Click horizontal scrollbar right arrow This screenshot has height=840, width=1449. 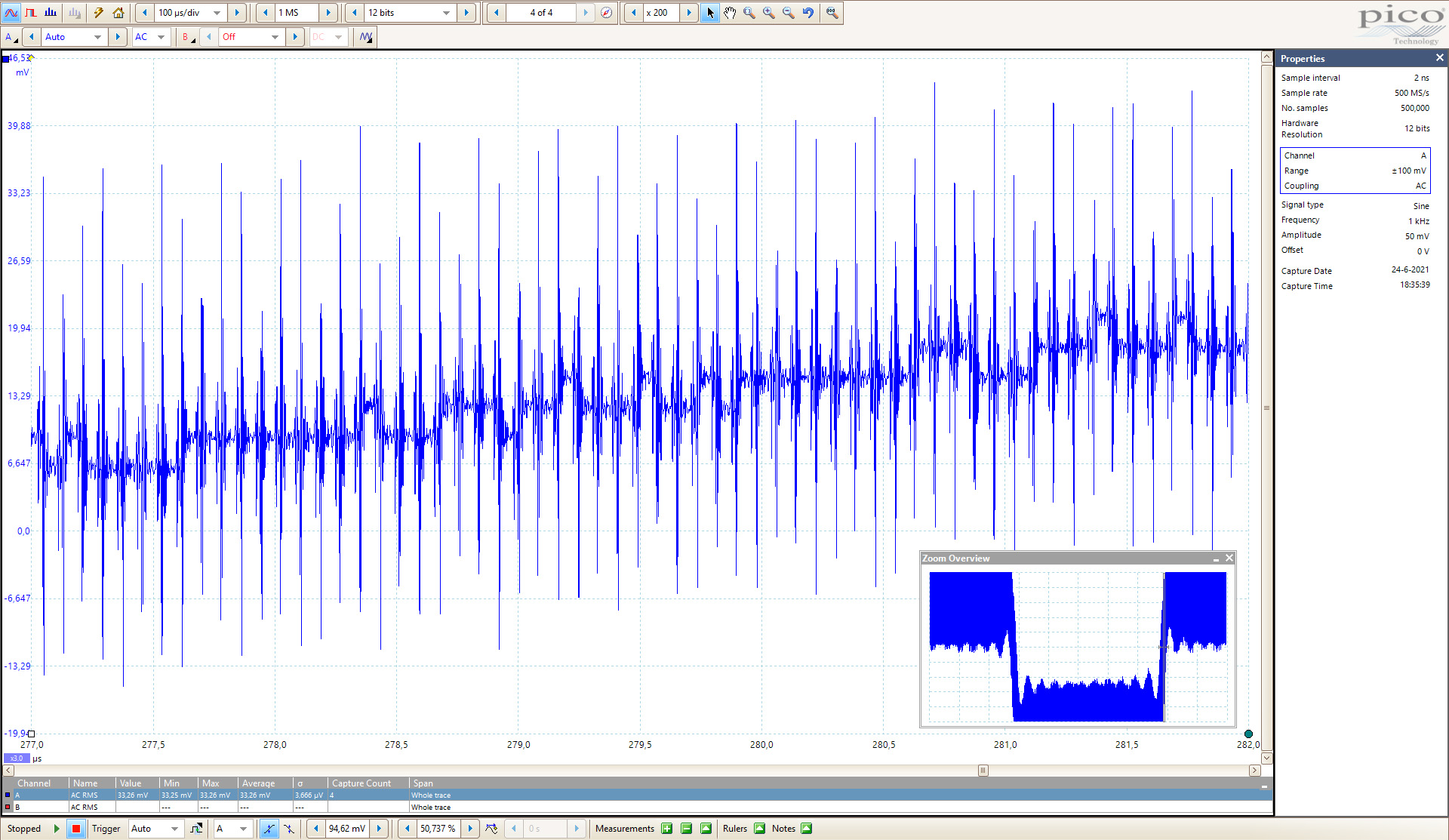(1254, 771)
